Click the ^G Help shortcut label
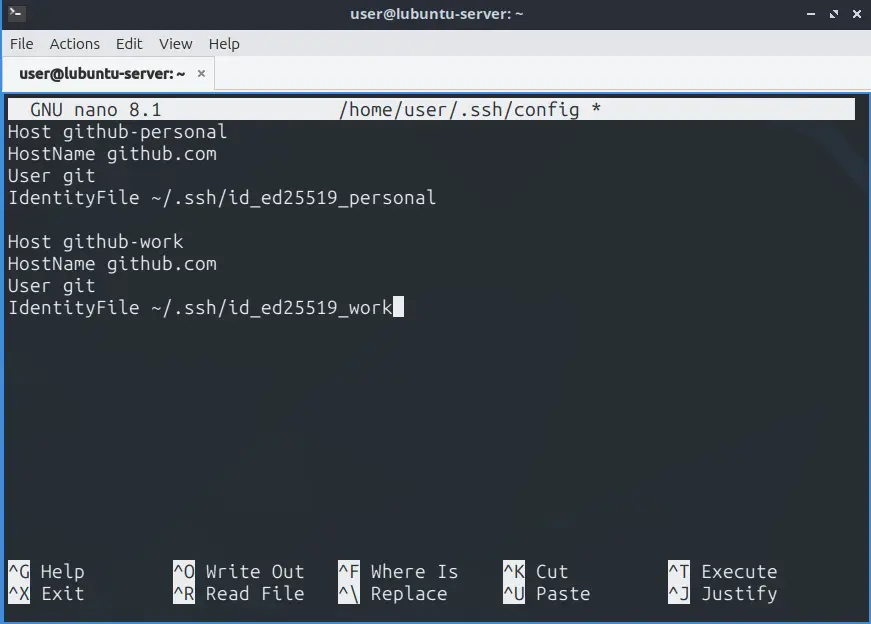The width and height of the screenshot is (871, 624). [x=46, y=572]
